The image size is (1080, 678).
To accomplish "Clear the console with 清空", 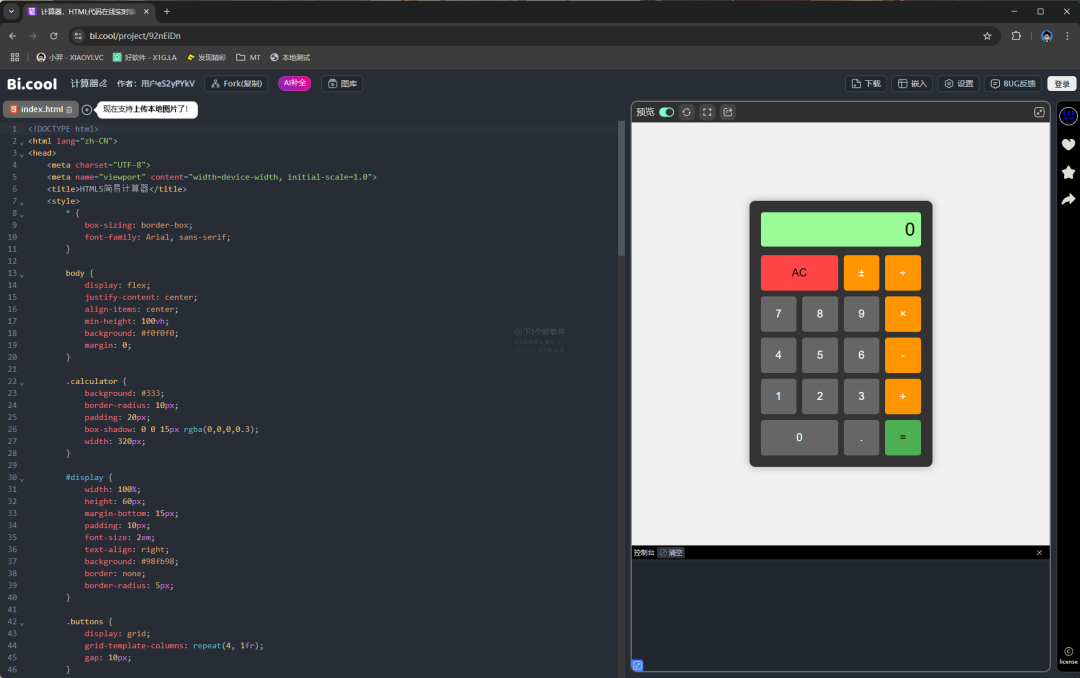I will (x=671, y=552).
